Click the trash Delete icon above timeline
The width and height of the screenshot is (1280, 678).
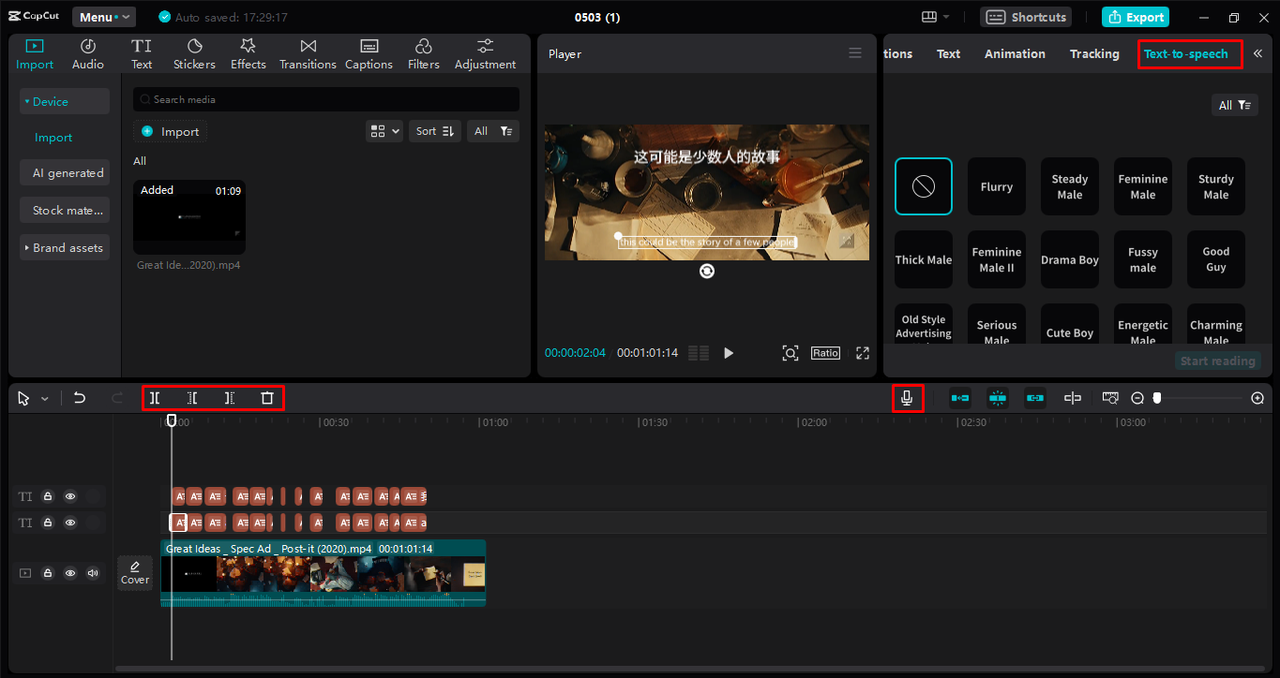point(267,398)
